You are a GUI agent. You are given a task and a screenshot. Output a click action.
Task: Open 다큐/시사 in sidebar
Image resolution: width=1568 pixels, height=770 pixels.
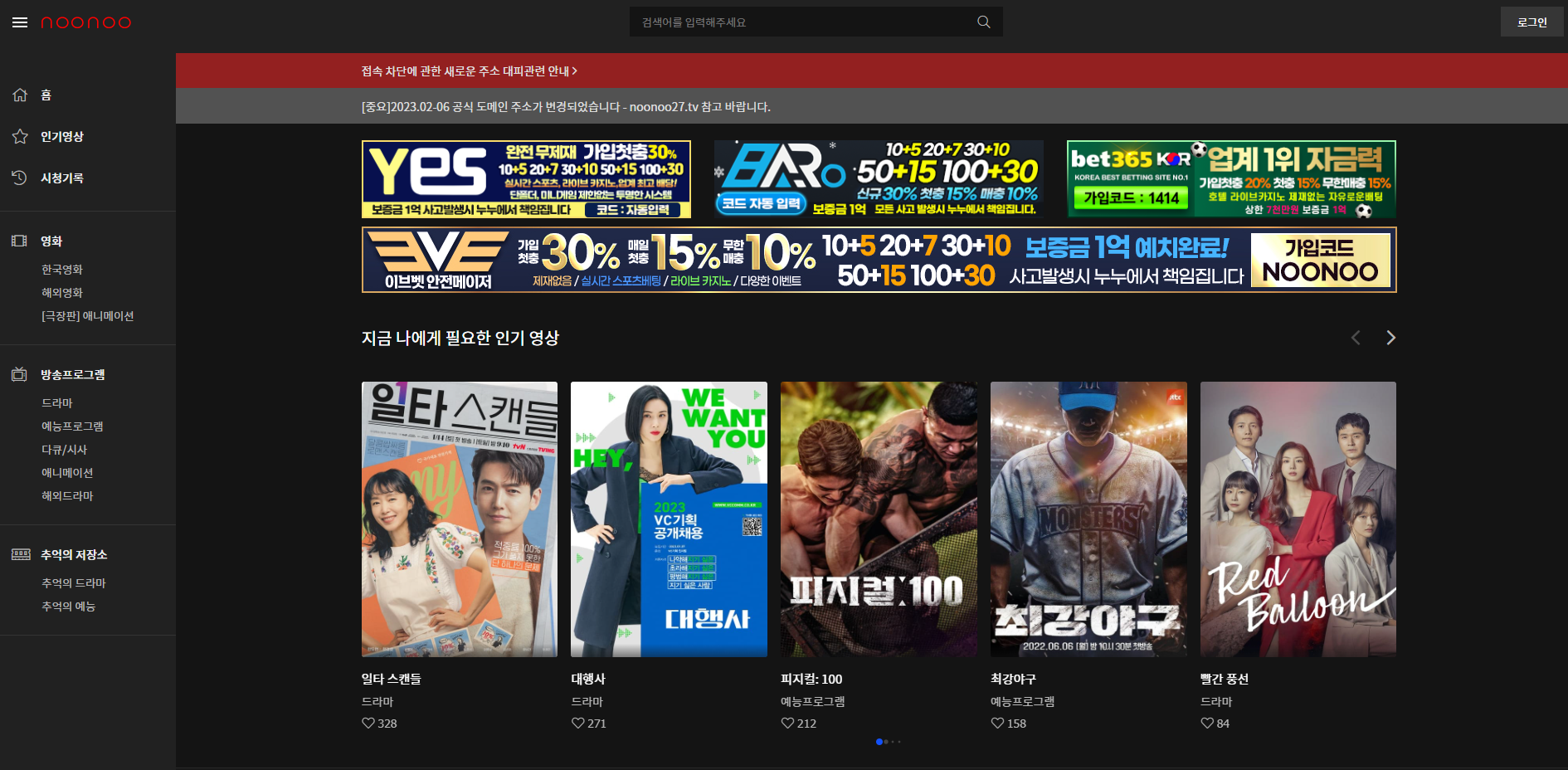click(x=64, y=449)
